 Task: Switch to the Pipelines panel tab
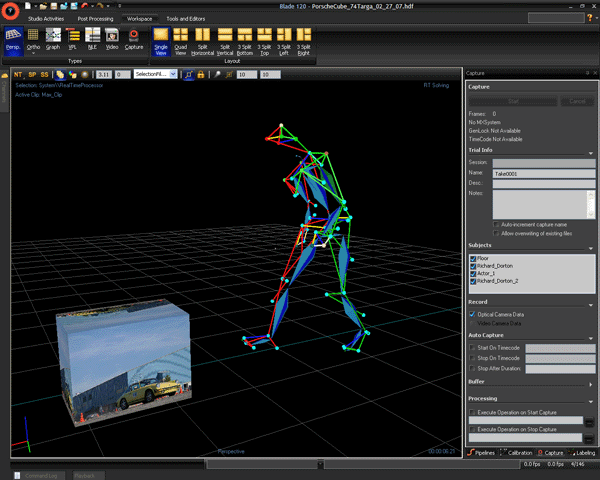(x=481, y=452)
